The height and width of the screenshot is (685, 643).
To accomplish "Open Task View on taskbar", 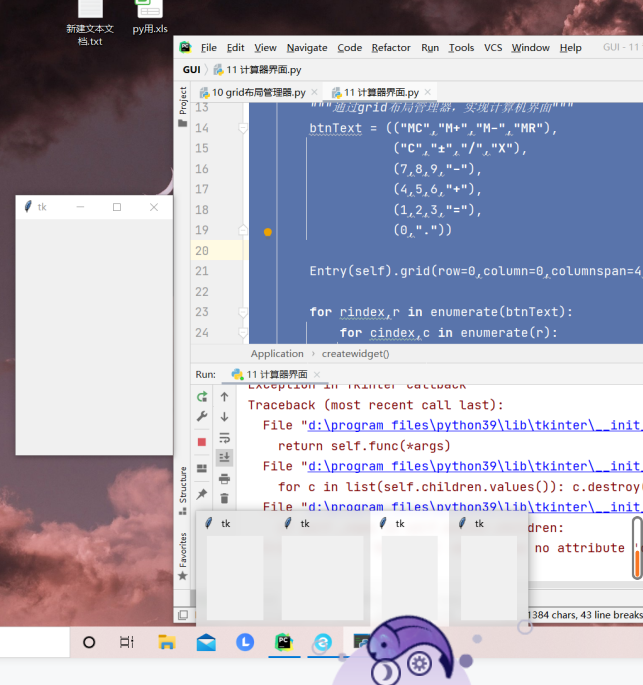I will pos(127,642).
